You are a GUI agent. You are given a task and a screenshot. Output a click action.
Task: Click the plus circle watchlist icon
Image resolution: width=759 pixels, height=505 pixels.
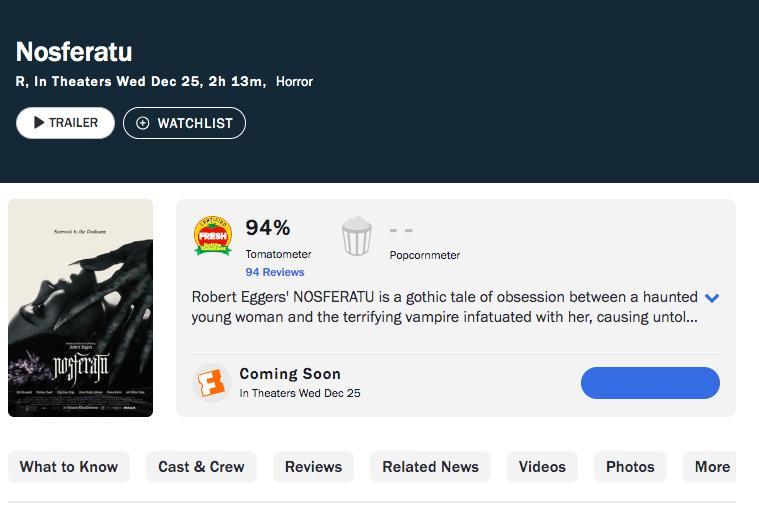pyautogui.click(x=142, y=123)
